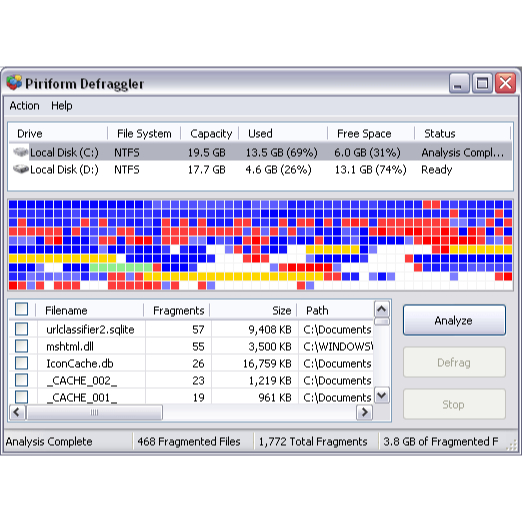Viewport: 522px width, 522px height.
Task: Sort by the Filename column header
Action: coord(89,310)
